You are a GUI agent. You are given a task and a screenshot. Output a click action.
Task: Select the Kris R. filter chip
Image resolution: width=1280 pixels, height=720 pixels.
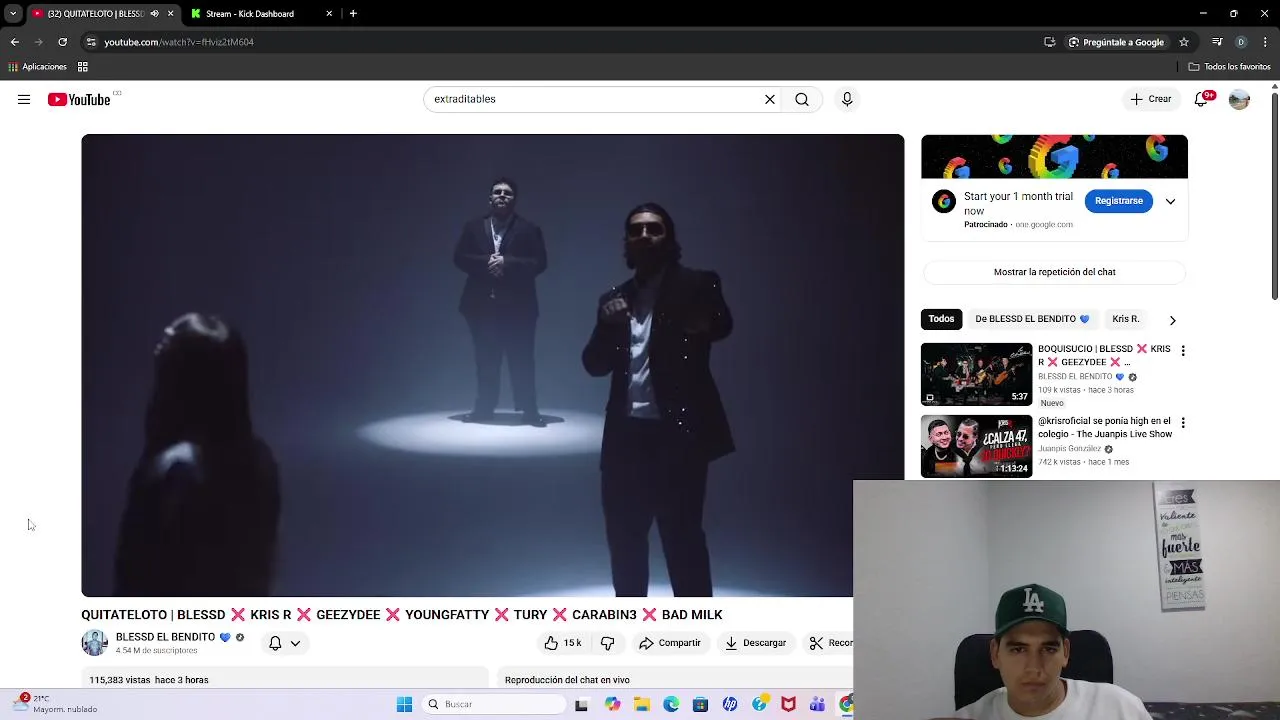(1125, 319)
